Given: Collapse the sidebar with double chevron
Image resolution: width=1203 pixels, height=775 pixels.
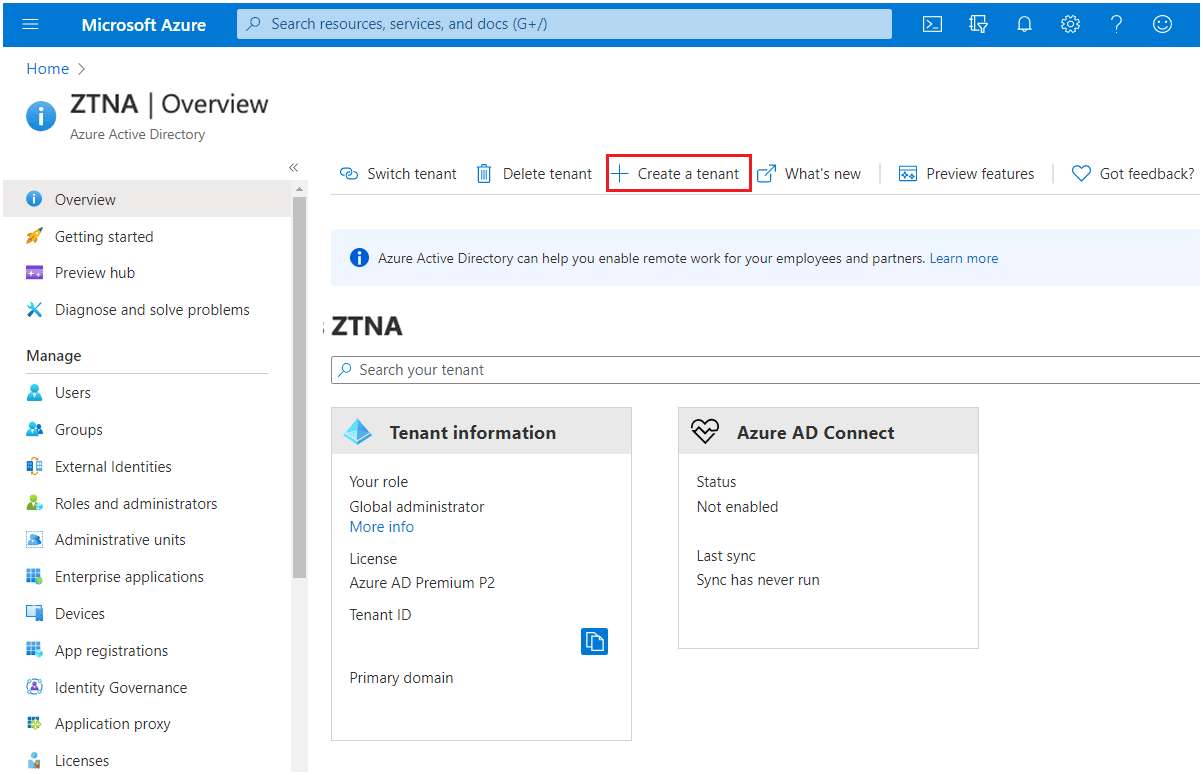Looking at the screenshot, I should point(294,167).
